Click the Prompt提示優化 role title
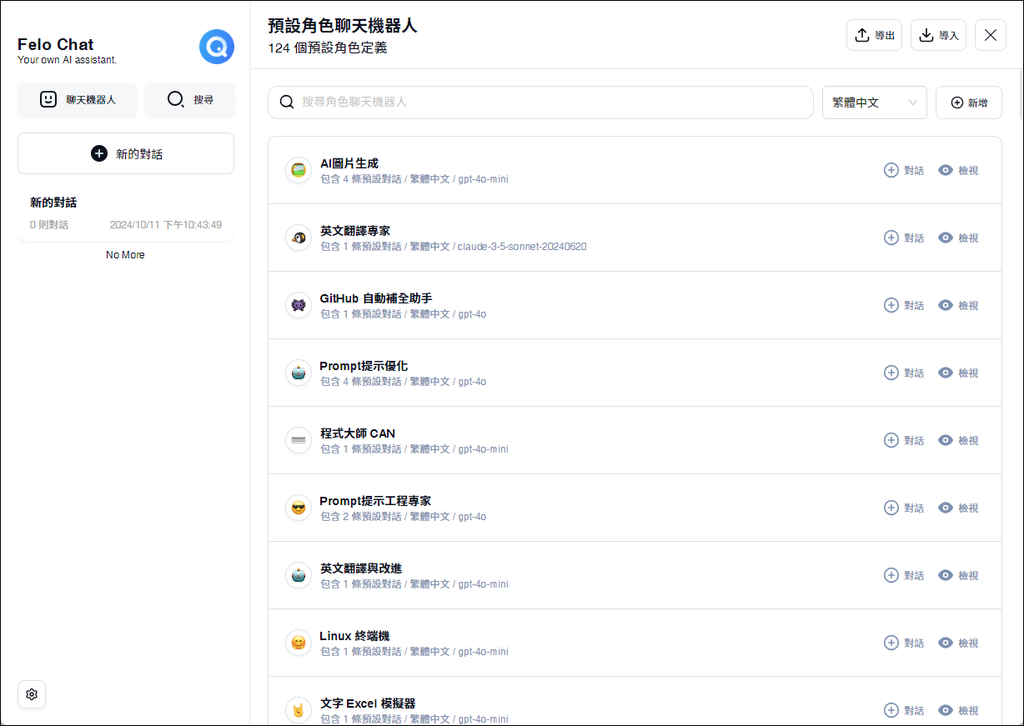 [x=364, y=366]
